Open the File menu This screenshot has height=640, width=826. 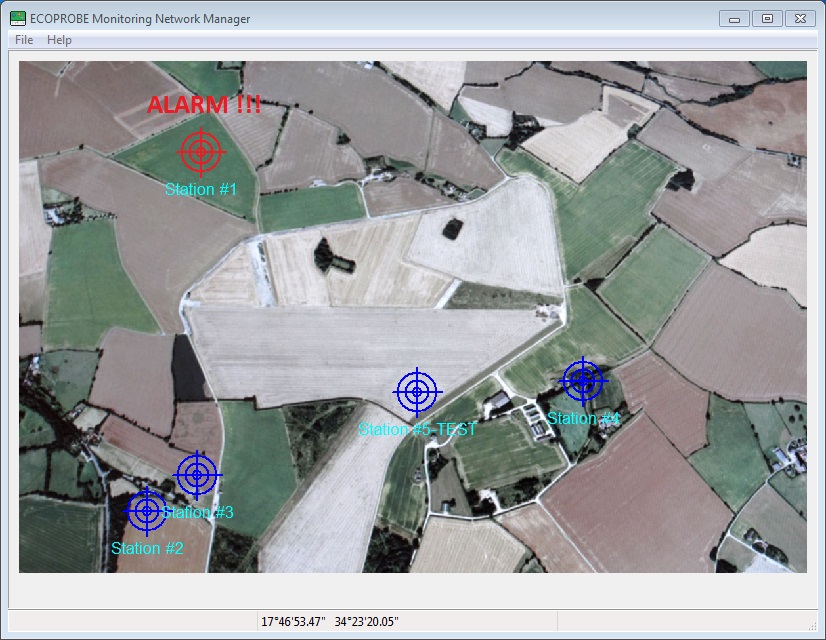pos(24,40)
